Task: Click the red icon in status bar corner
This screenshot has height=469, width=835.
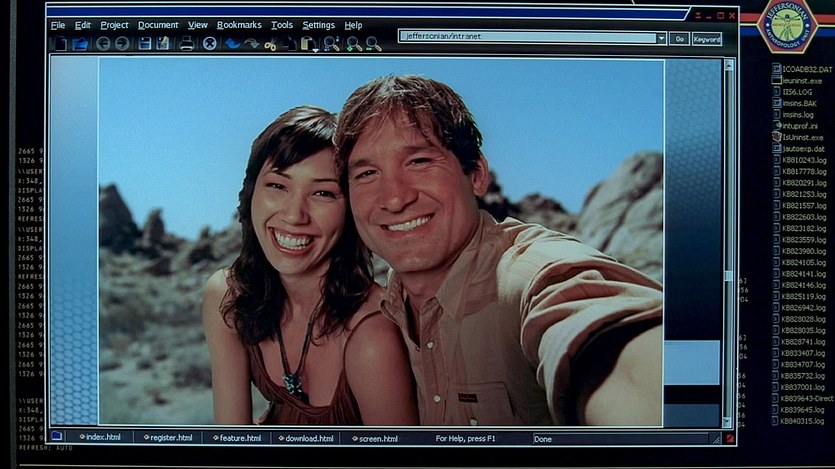Action: coord(729,438)
